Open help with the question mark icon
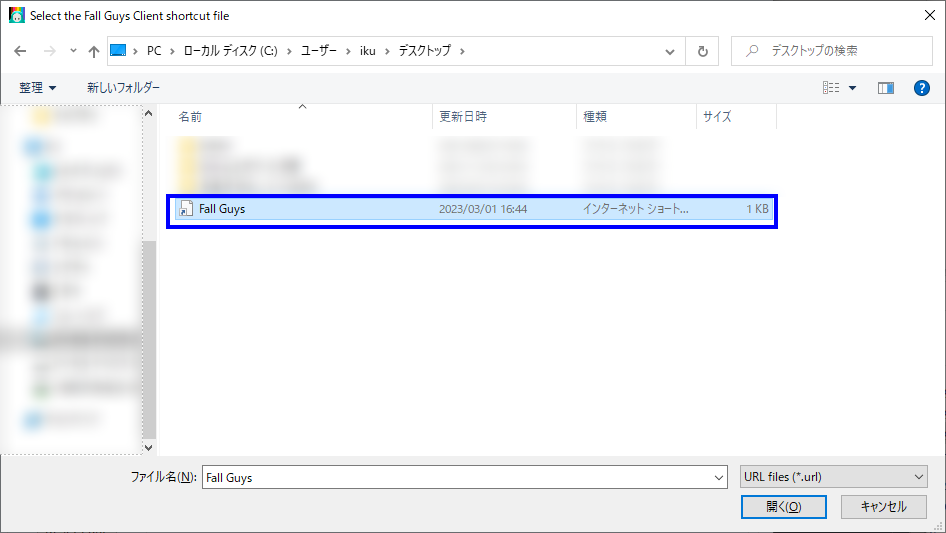 pyautogui.click(x=921, y=88)
